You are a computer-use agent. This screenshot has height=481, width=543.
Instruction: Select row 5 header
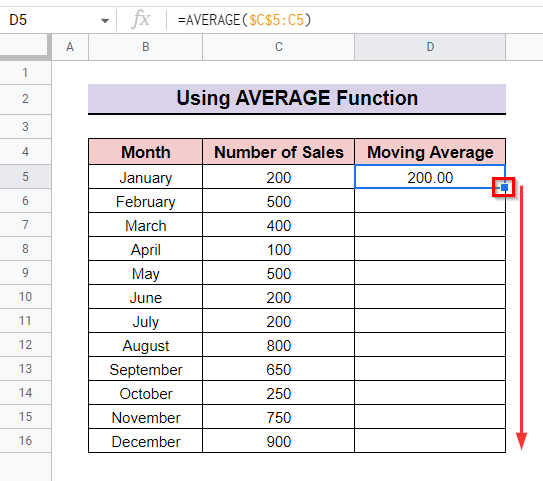coord(25,177)
